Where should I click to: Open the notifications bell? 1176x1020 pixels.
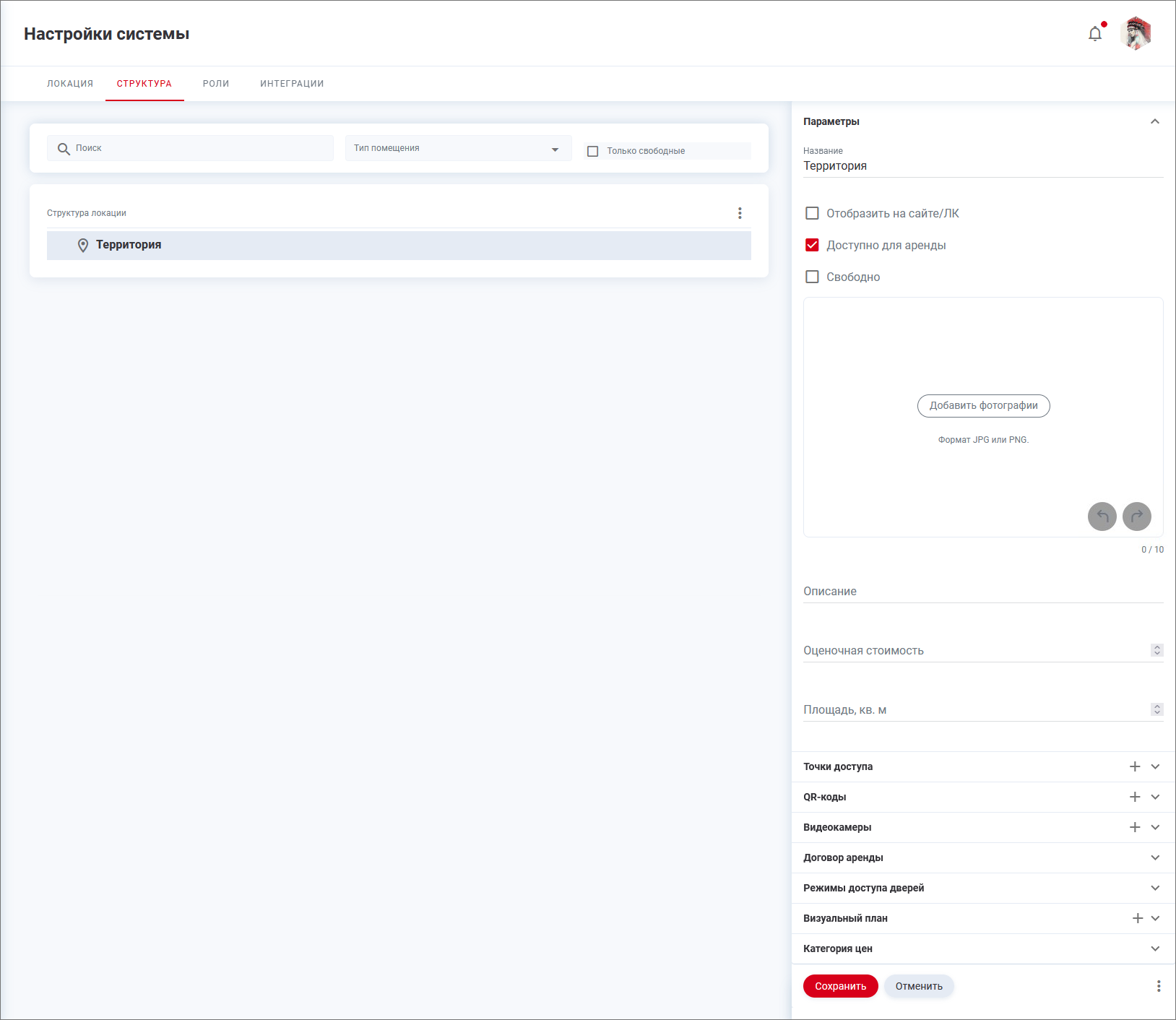click(1095, 34)
